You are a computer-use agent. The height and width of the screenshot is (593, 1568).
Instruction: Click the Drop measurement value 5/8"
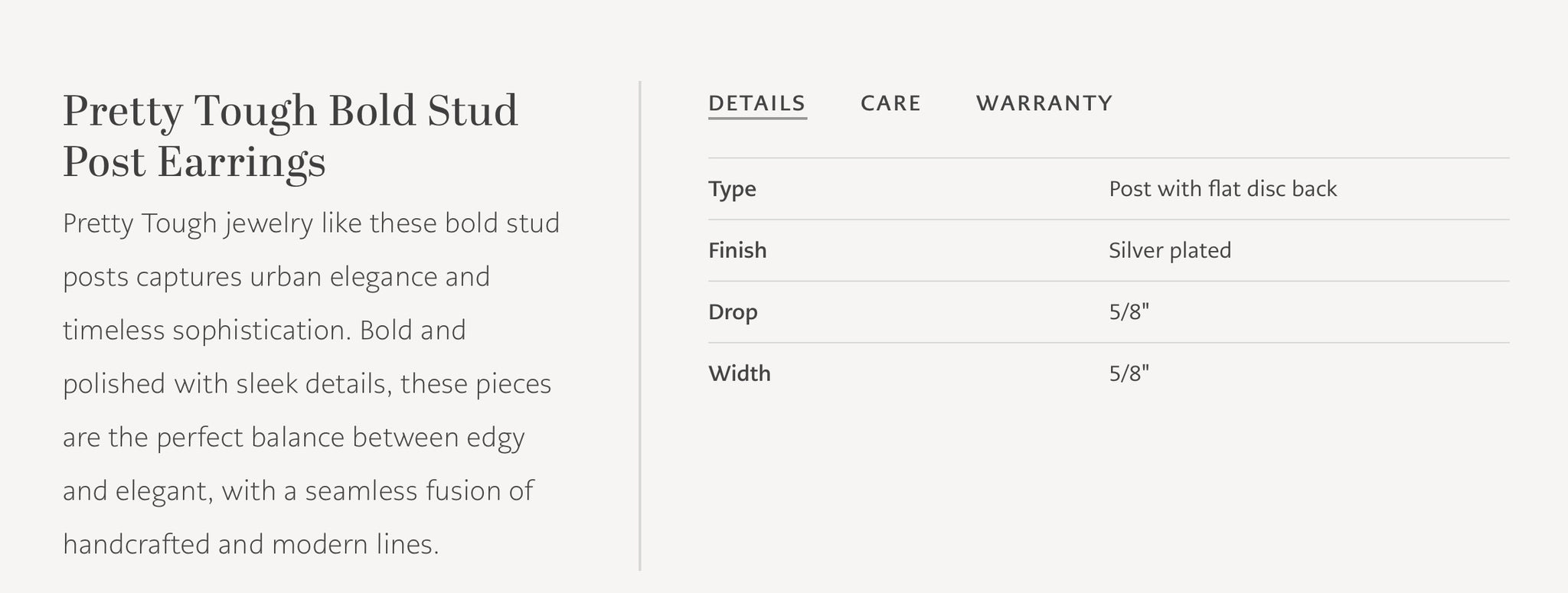[1129, 312]
